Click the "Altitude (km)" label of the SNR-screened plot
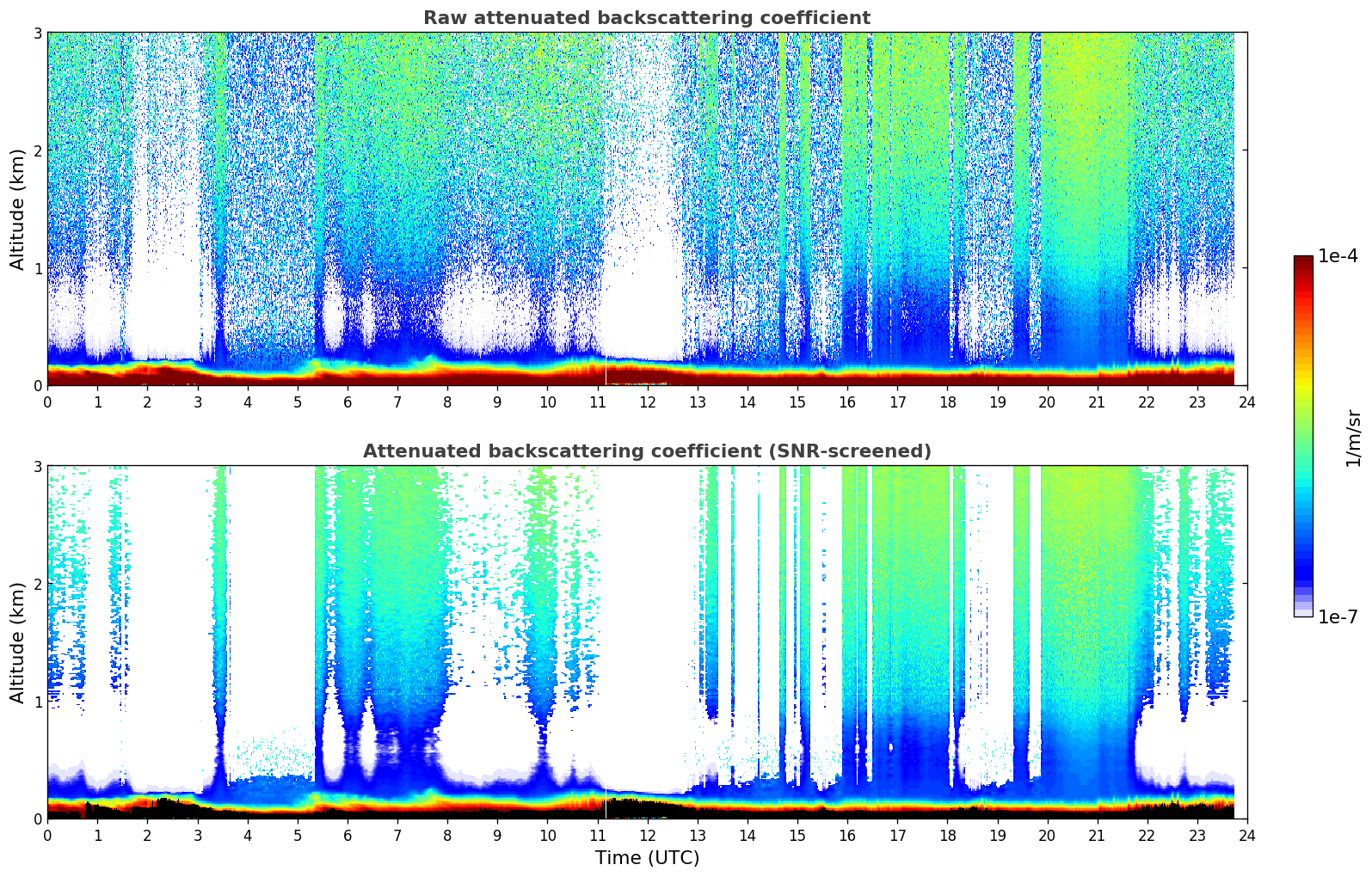 click(x=18, y=642)
